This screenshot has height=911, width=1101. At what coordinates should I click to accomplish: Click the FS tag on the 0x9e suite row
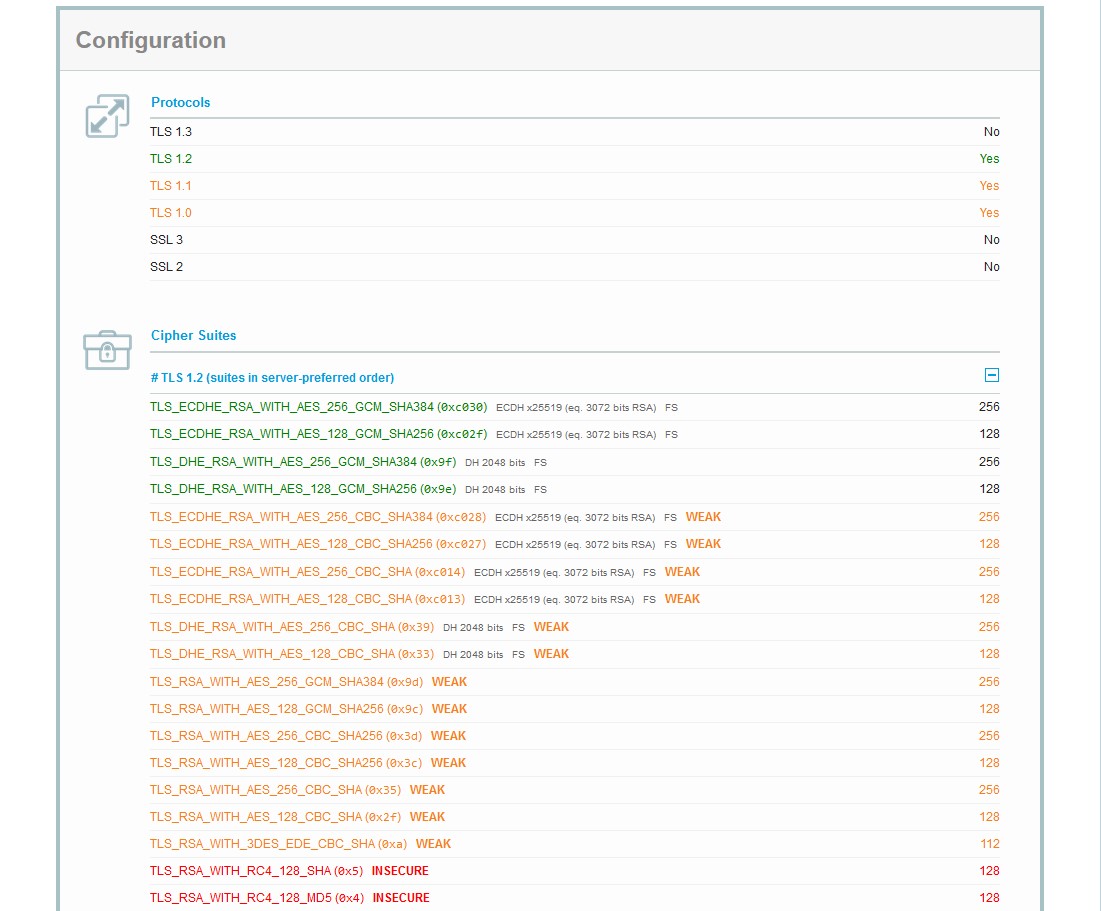540,490
